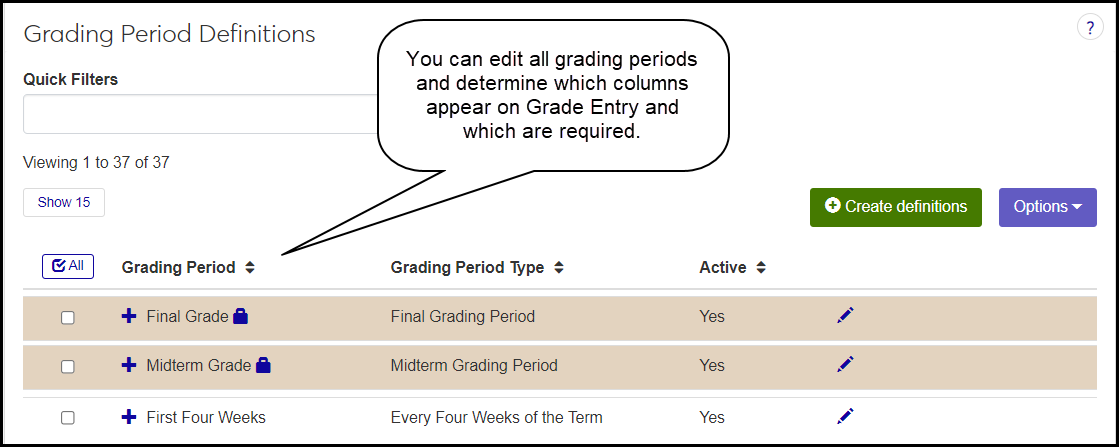Viewport: 1119px width, 447px height.
Task: Sort by Grading Period column arrows
Action: [250, 268]
